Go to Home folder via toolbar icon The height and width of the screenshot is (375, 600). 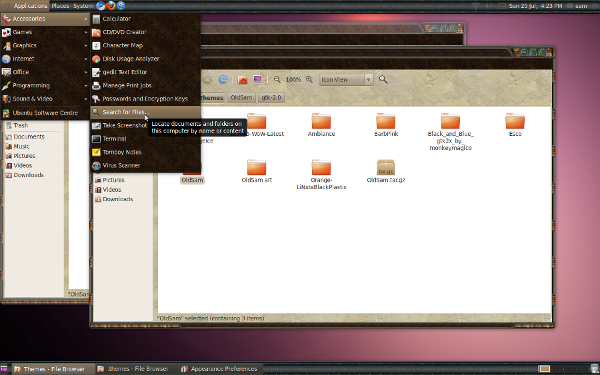click(x=243, y=80)
